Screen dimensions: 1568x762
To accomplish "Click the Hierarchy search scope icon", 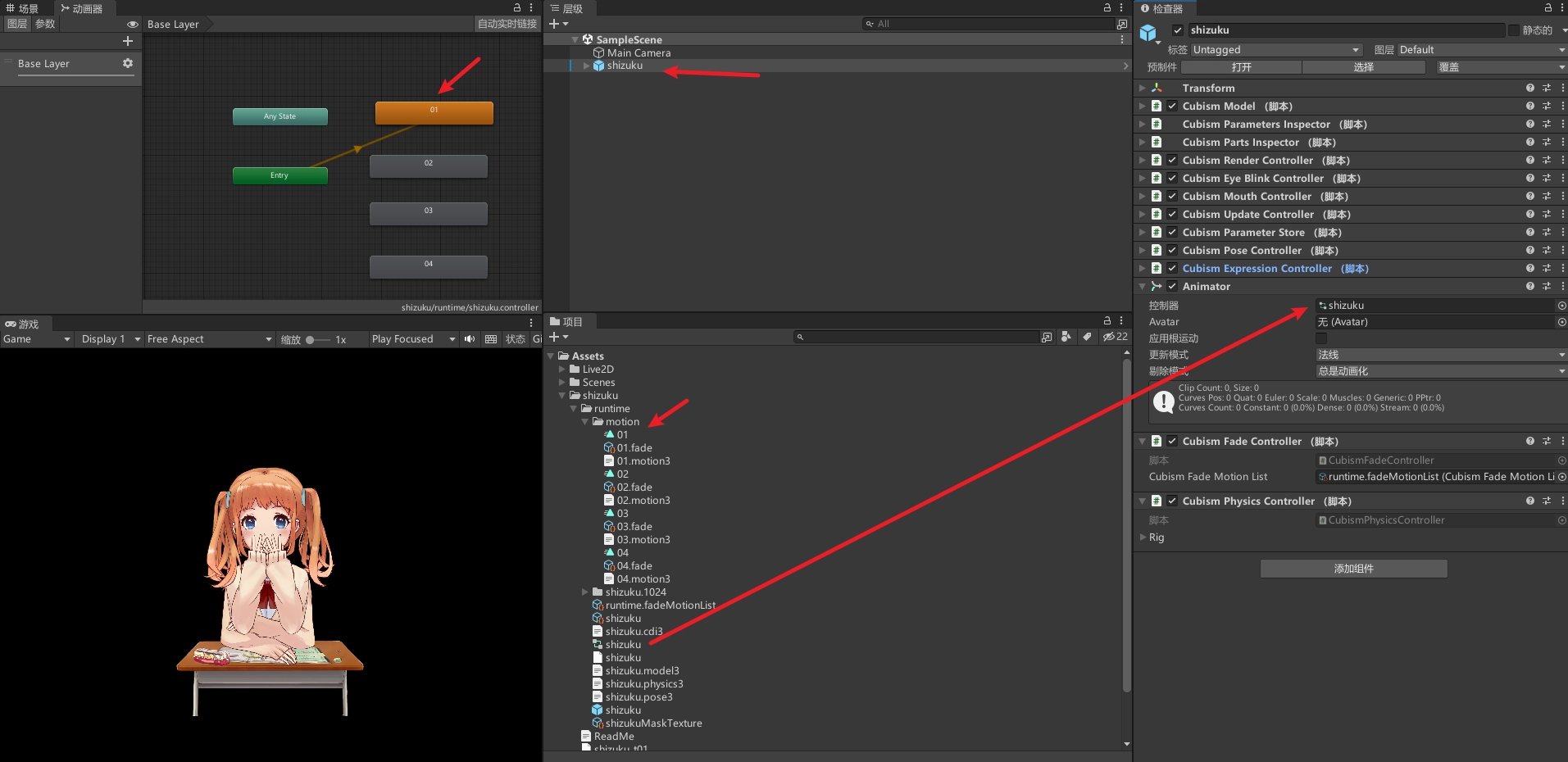I will [x=1122, y=24].
